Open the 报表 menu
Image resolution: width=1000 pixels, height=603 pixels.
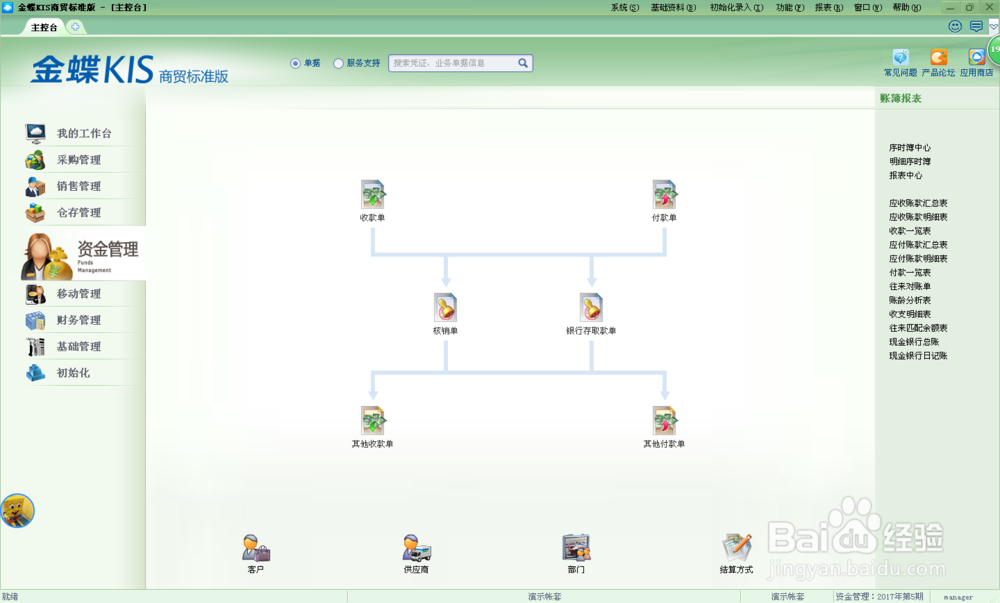point(828,8)
